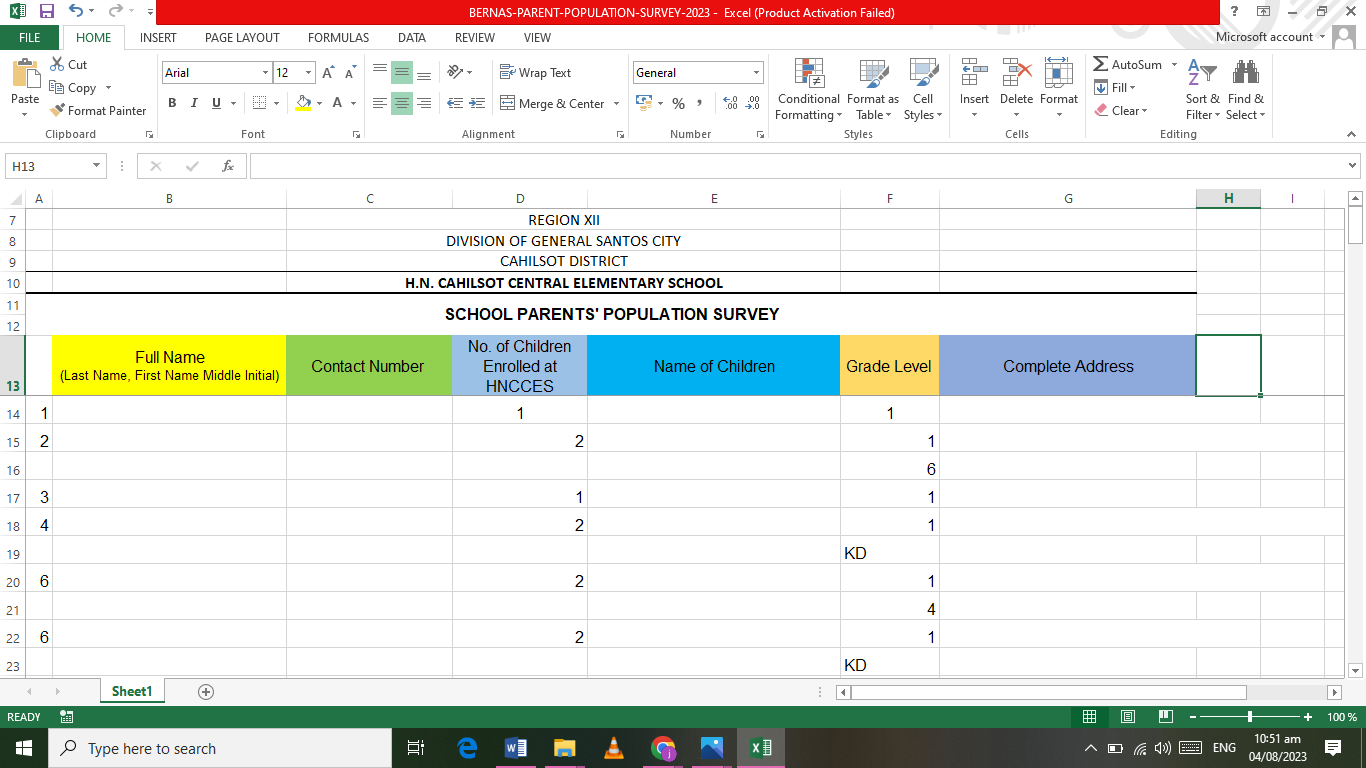The width and height of the screenshot is (1366, 768).
Task: Click the New Sheet plus button
Action: [x=206, y=691]
